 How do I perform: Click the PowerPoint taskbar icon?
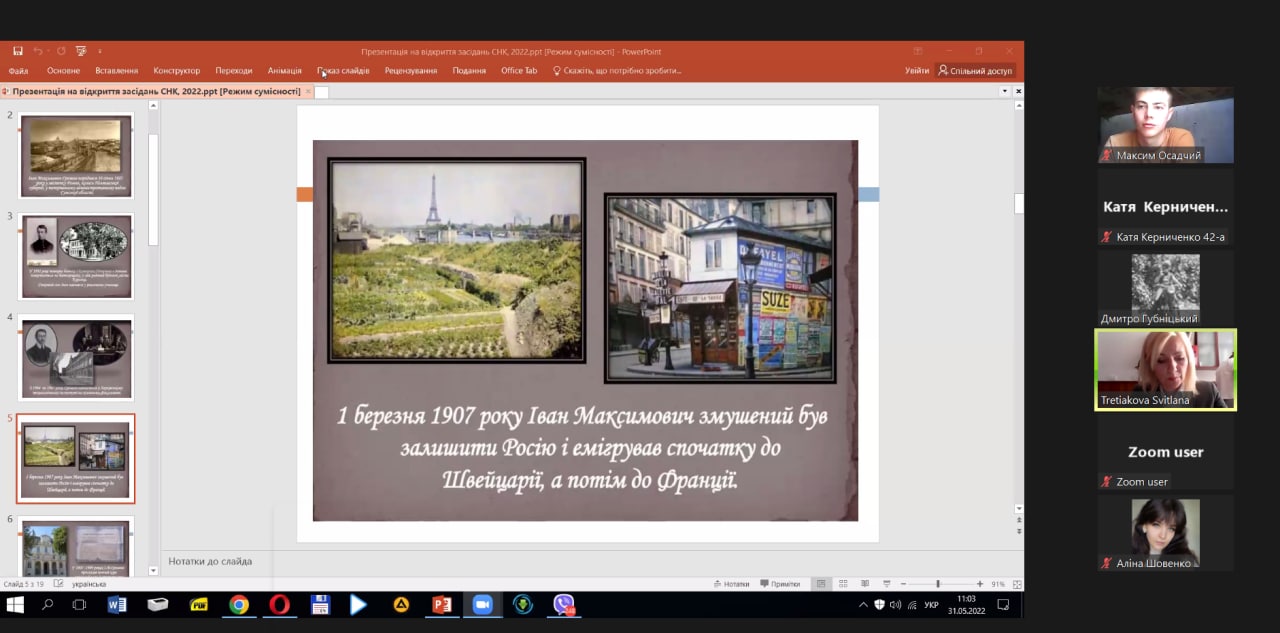tap(442, 605)
